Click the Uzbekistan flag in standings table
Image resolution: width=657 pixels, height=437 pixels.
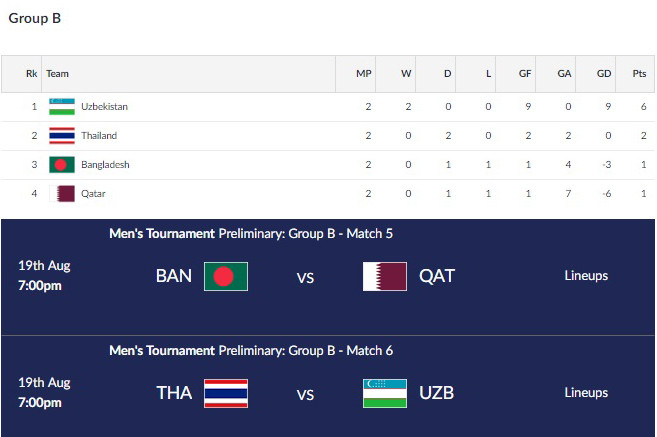62,106
